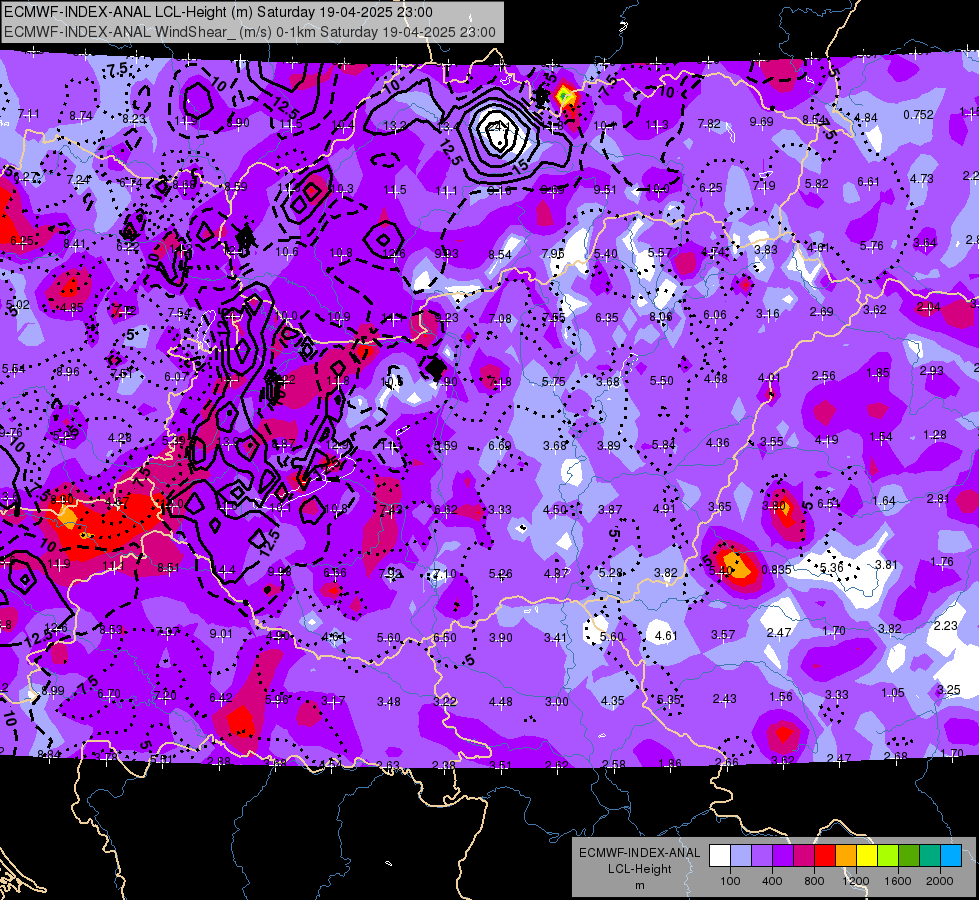
Task: Click the '3.57' grid value
Action: pyautogui.click(x=723, y=635)
